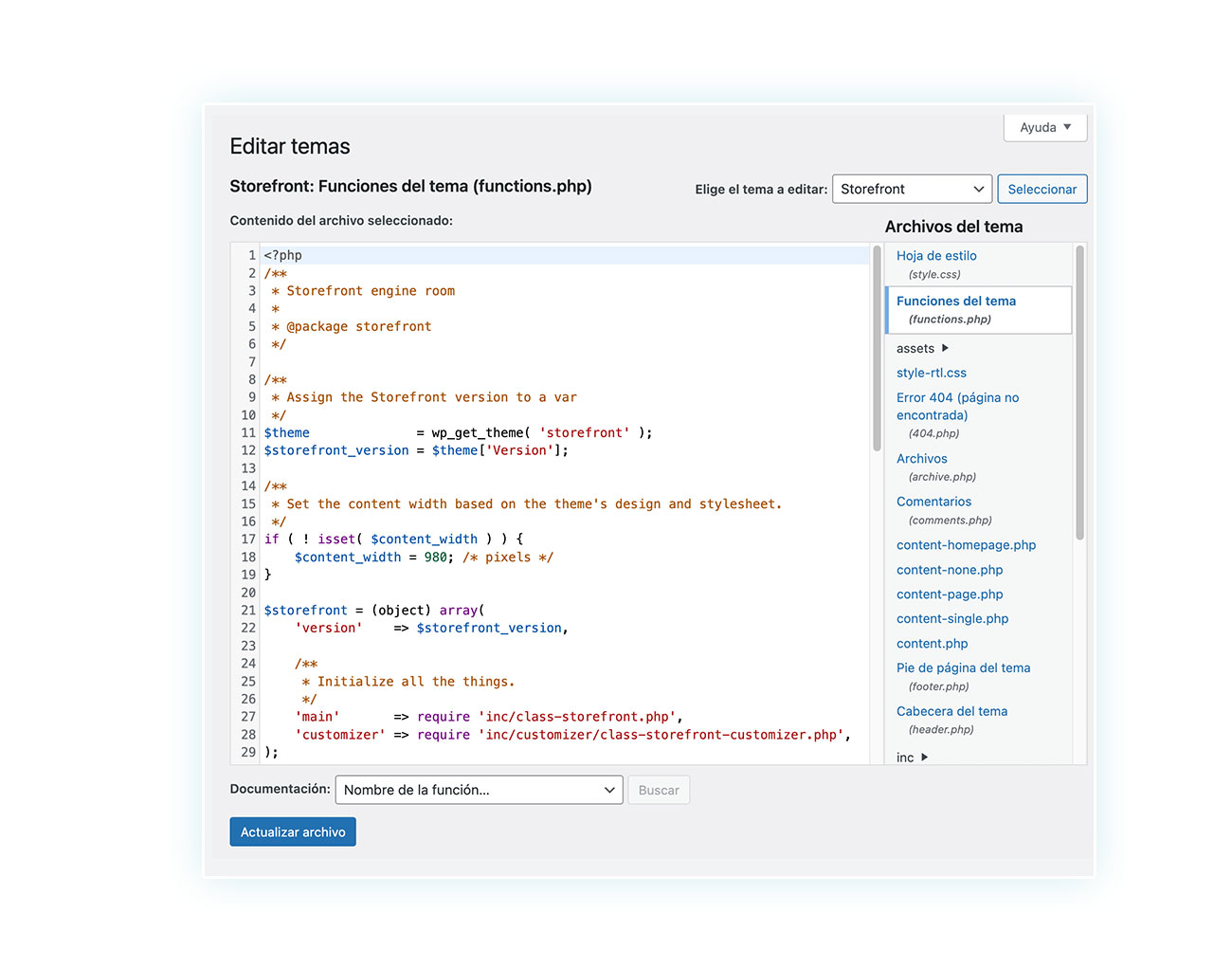
Task: Click the Seleccionar button
Action: point(1042,189)
